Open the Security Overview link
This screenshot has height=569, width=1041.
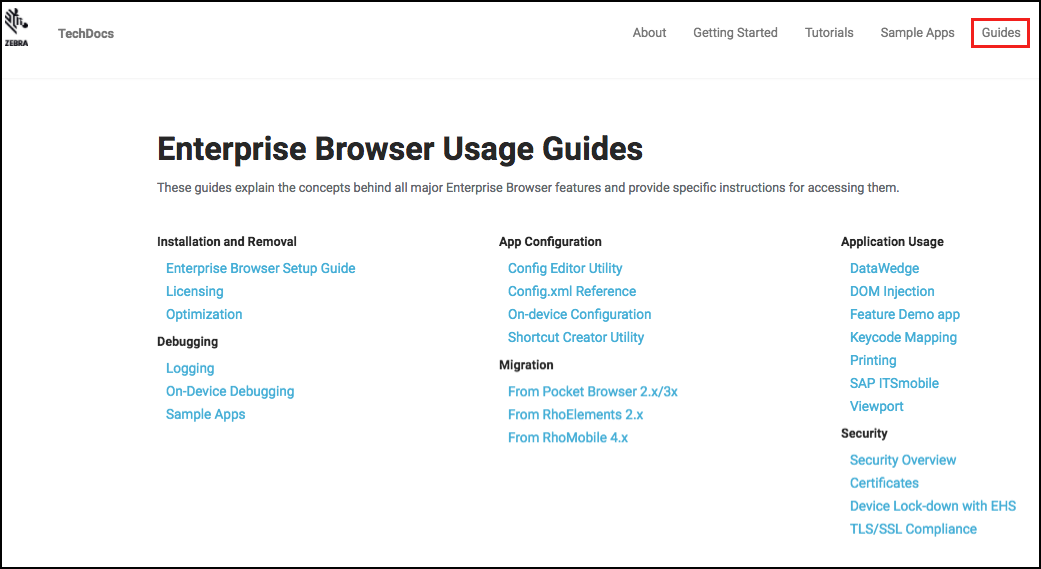pos(903,460)
